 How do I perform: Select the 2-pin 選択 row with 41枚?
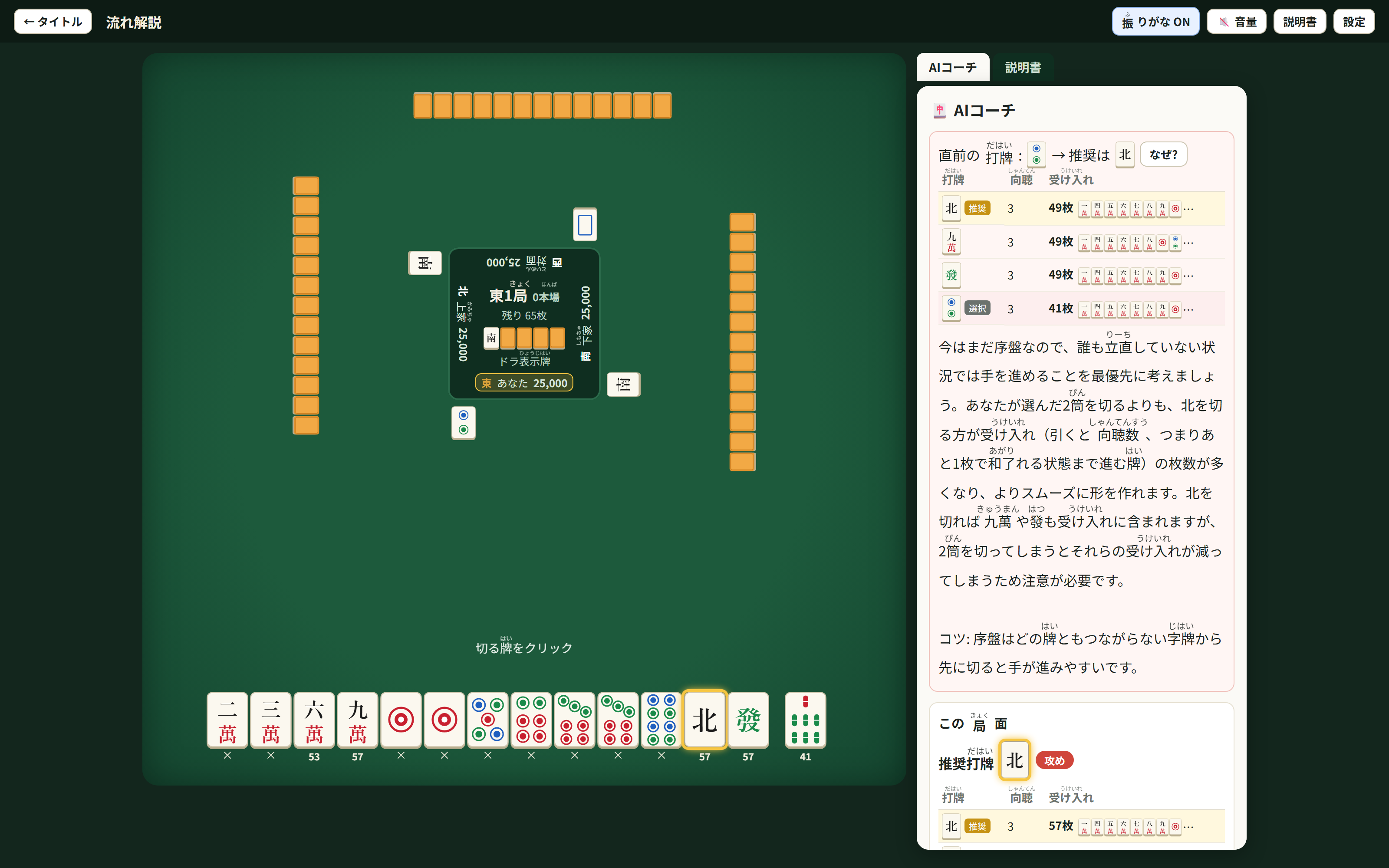(1081, 308)
